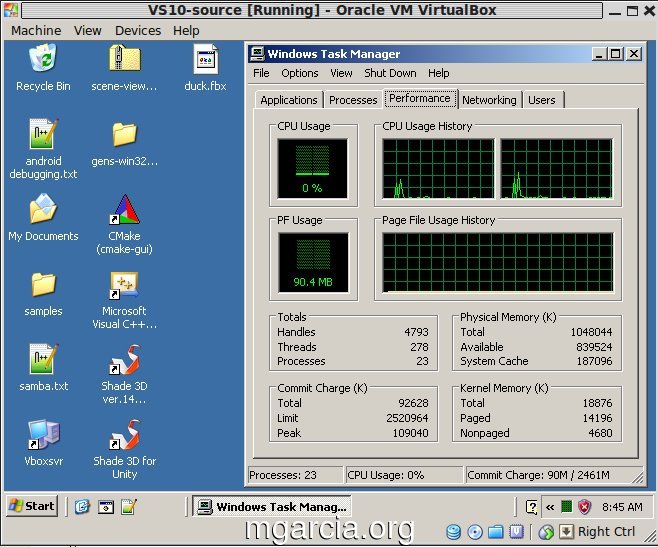Click the 8:45 AM taskbar clock
The image size is (658, 547).
(x=622, y=507)
